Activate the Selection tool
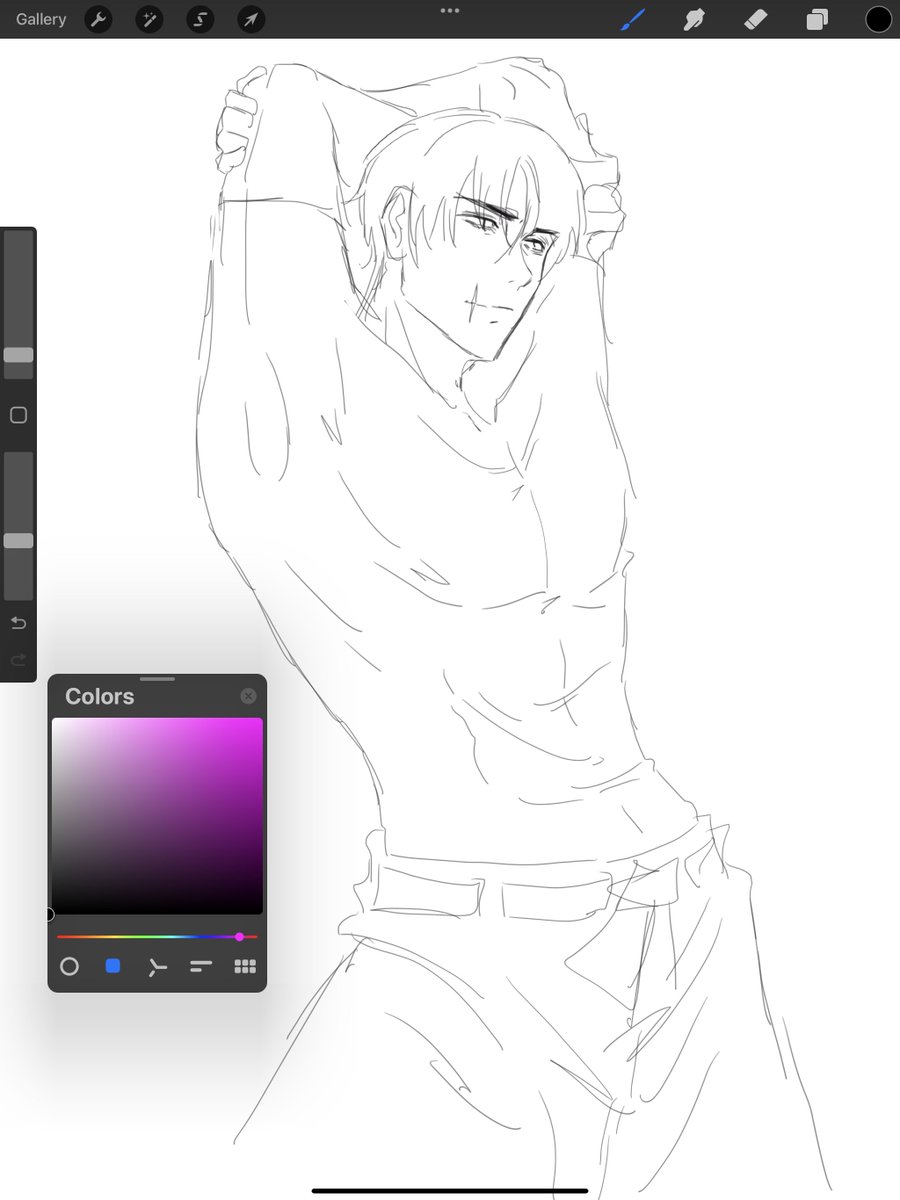 200,19
